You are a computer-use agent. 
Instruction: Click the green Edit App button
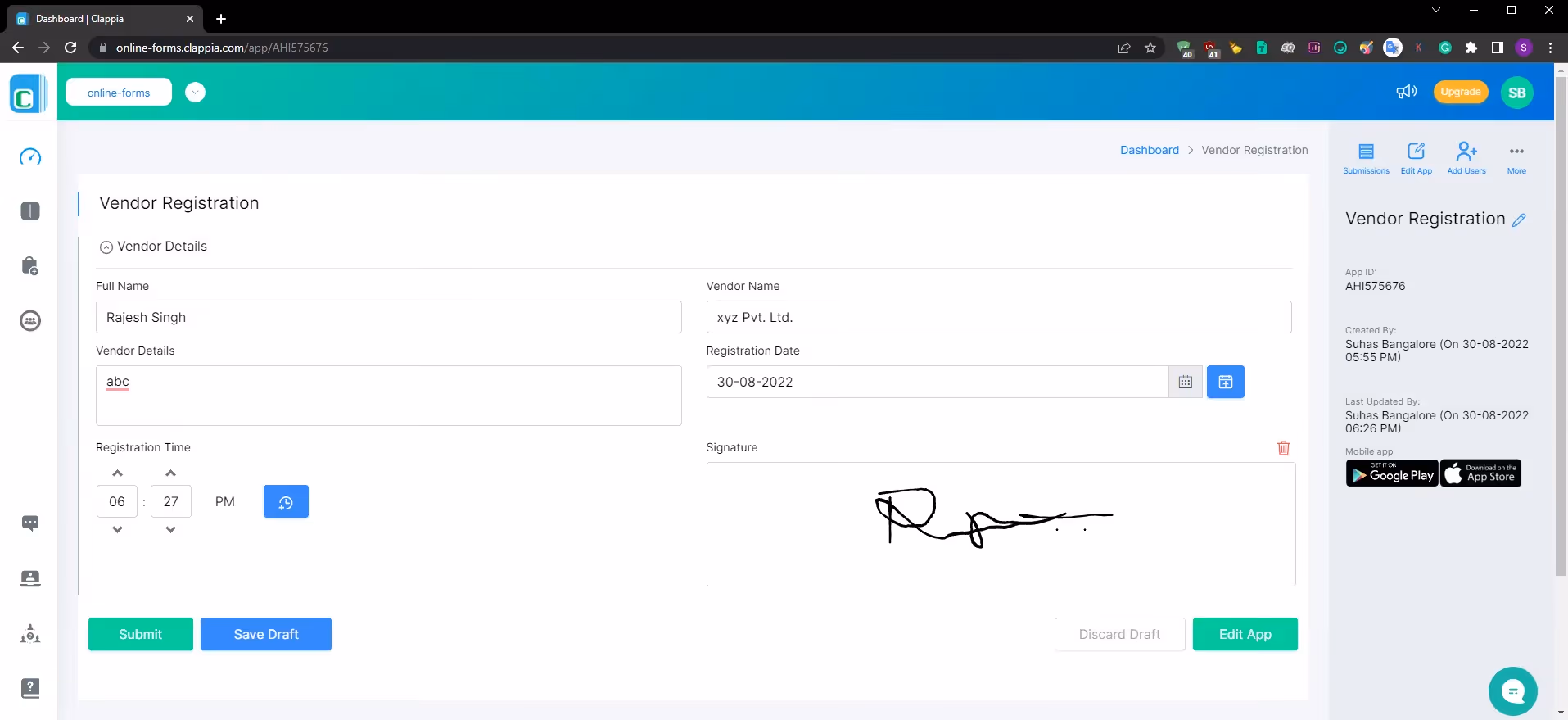pos(1245,634)
